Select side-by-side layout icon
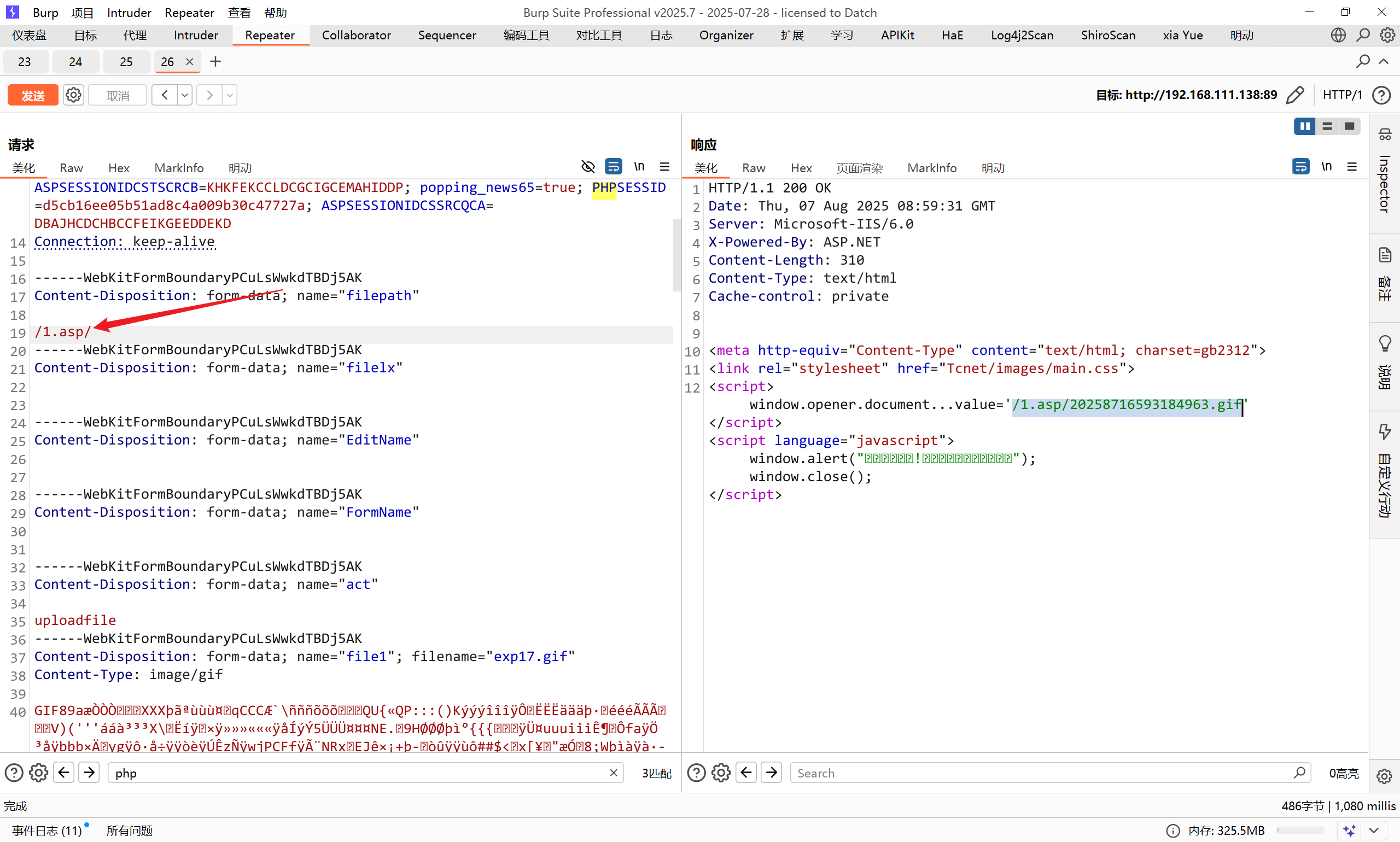 tap(1304, 126)
